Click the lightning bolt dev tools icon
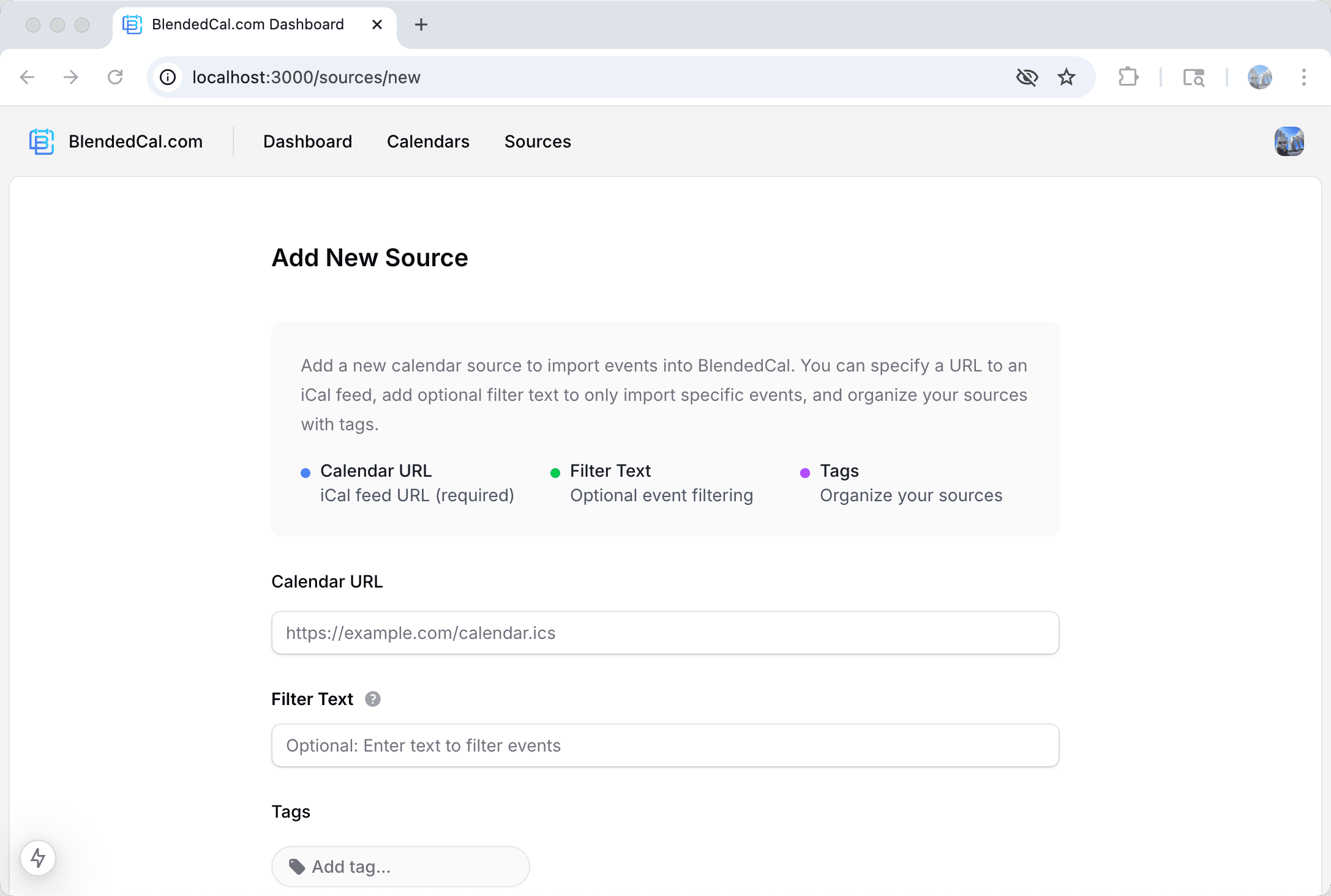Screen dimensions: 1331x896 pyautogui.click(x=38, y=857)
